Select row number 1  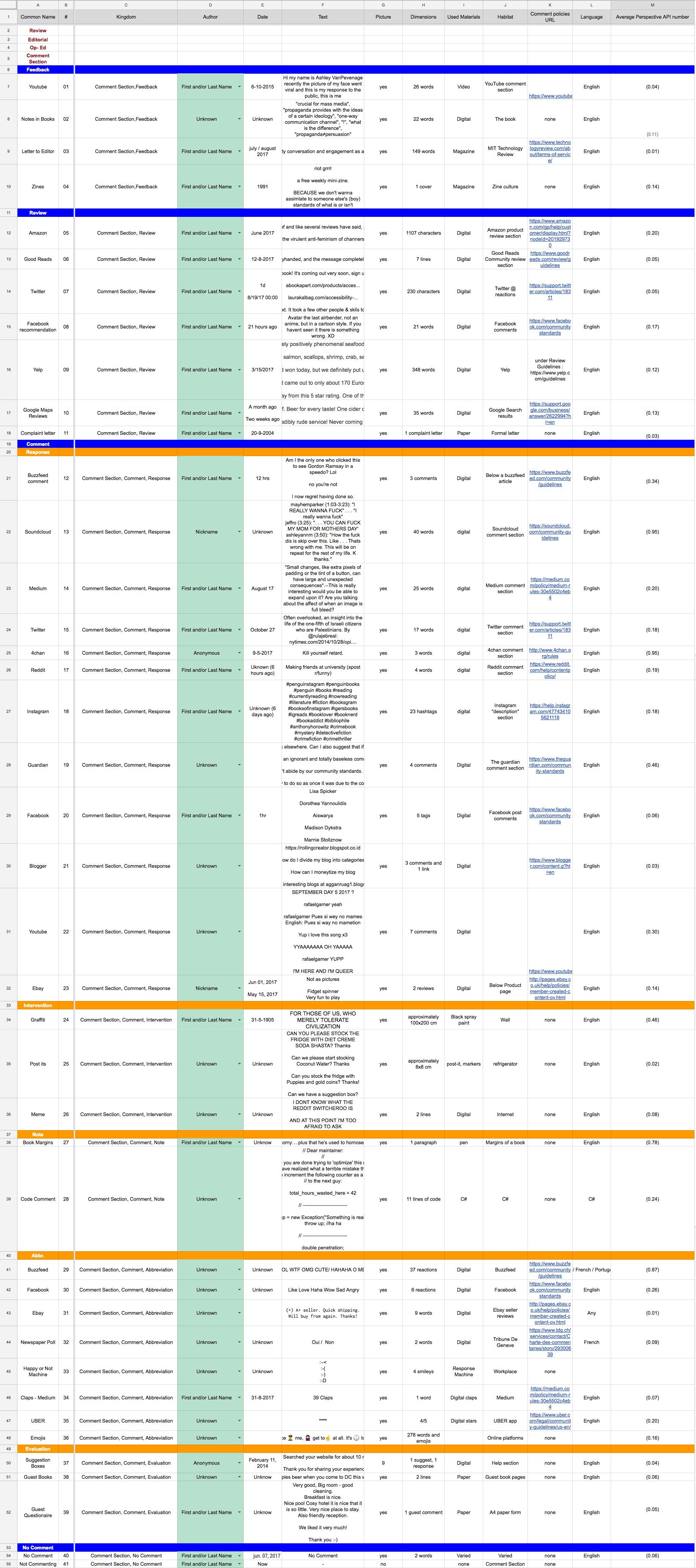[8, 17]
